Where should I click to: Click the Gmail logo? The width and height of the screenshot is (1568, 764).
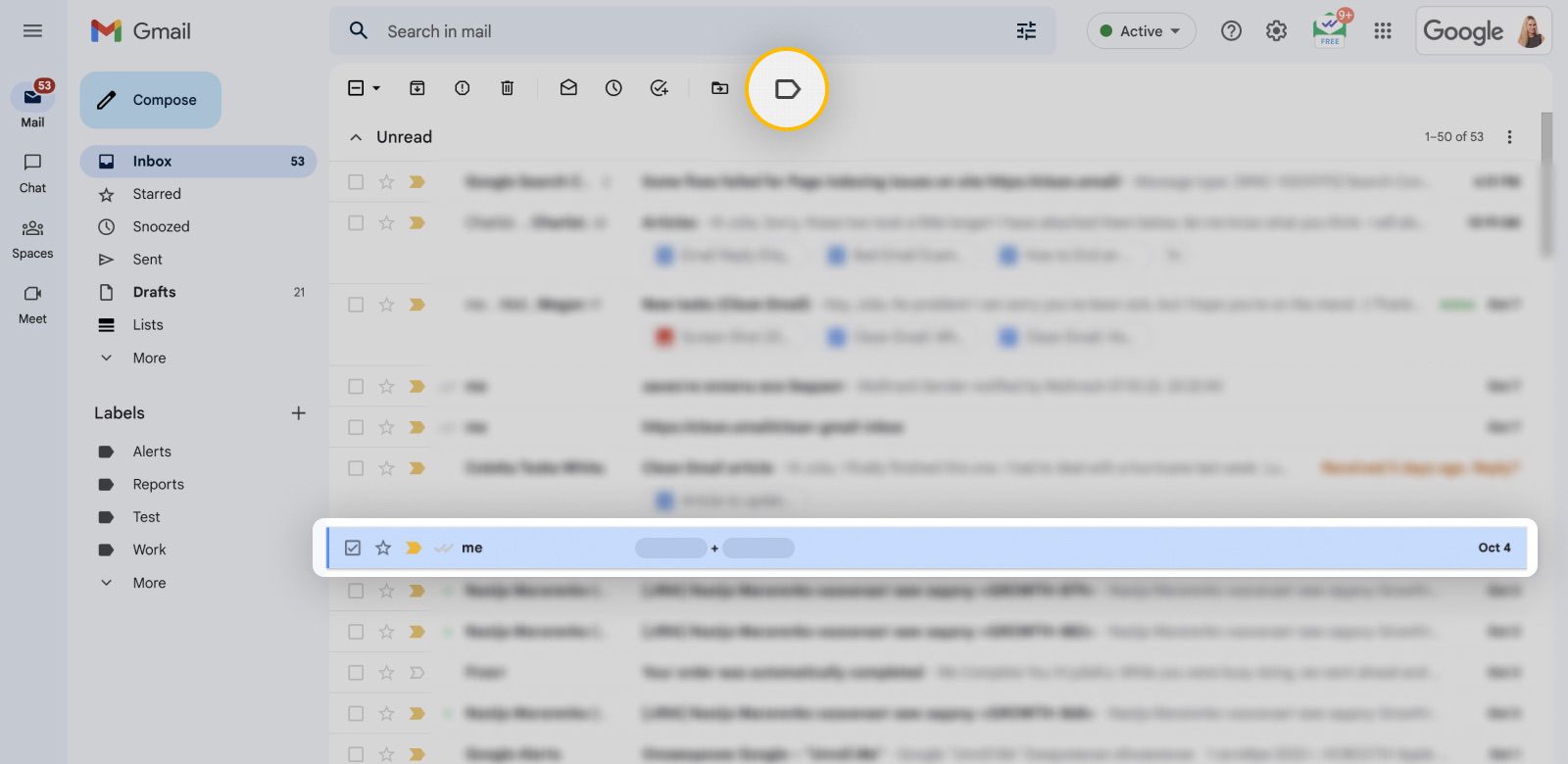click(141, 31)
